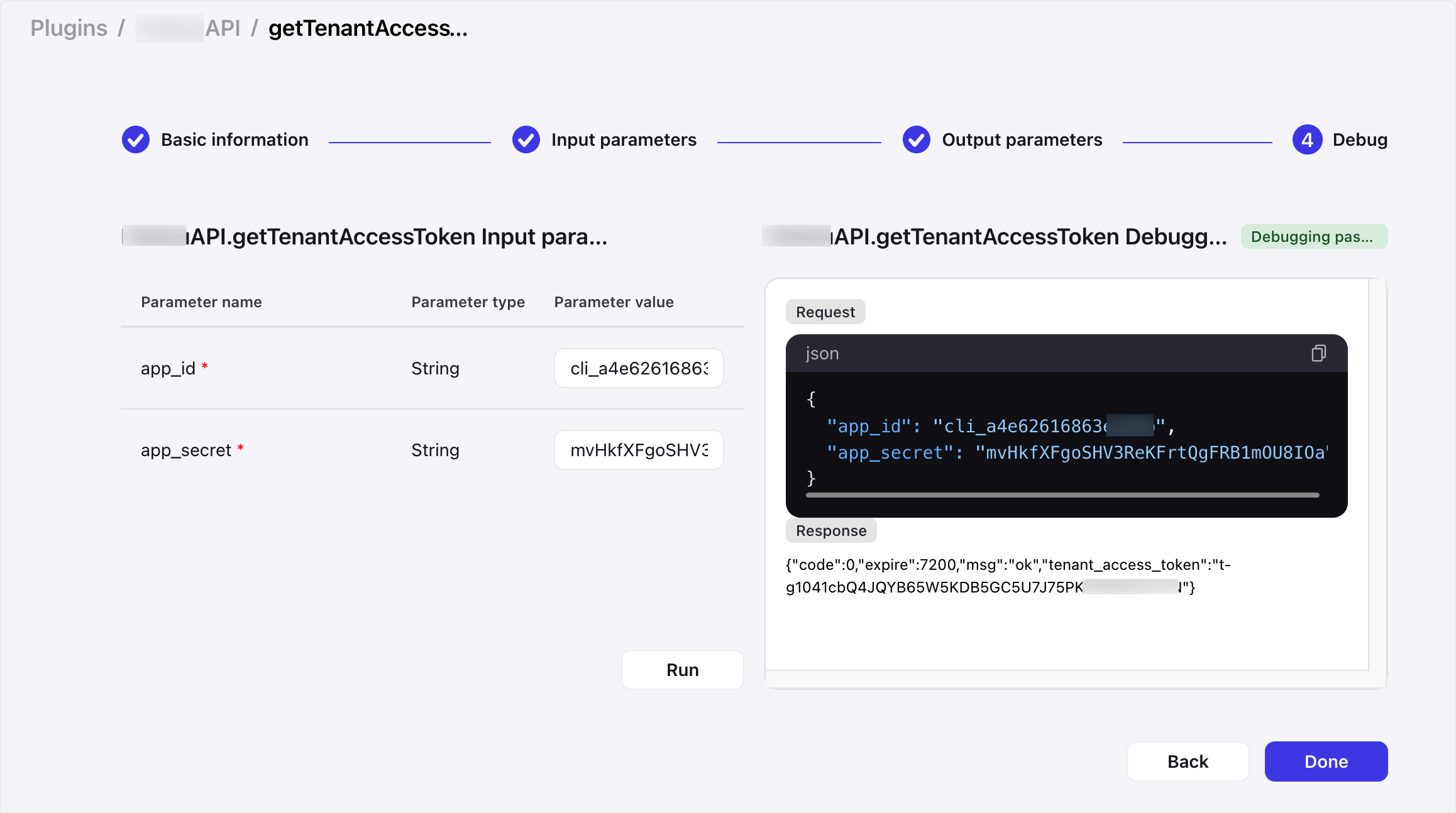
Task: Go to Plugins breadcrumb
Action: pos(69,28)
